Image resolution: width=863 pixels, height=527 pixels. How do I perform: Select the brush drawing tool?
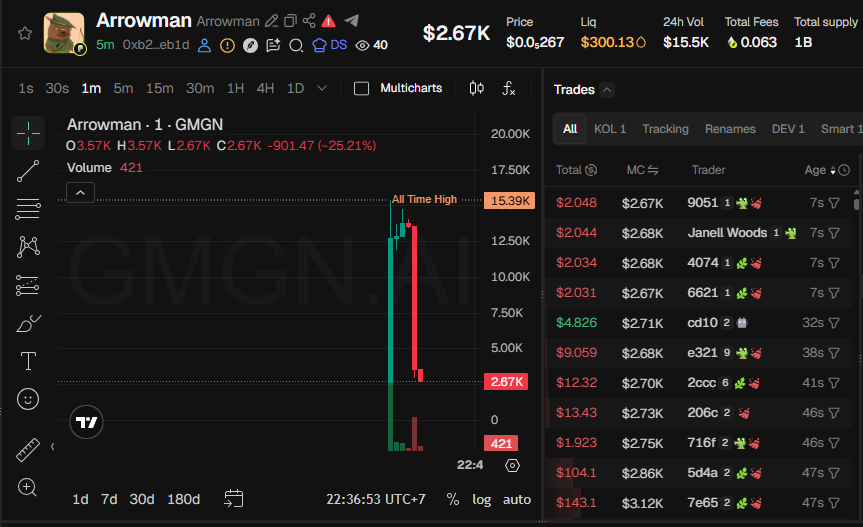(28, 323)
